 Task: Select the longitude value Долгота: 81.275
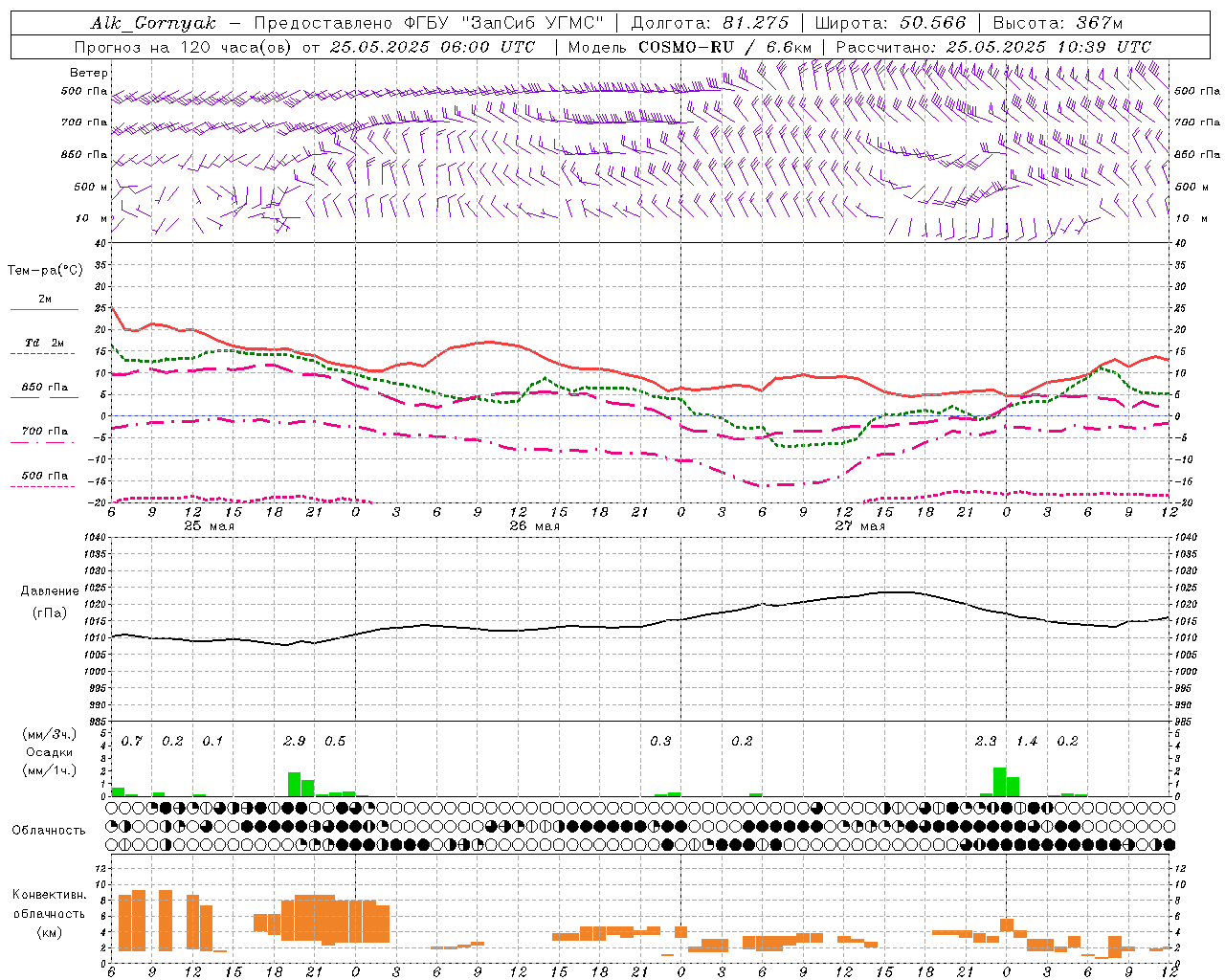click(x=710, y=23)
